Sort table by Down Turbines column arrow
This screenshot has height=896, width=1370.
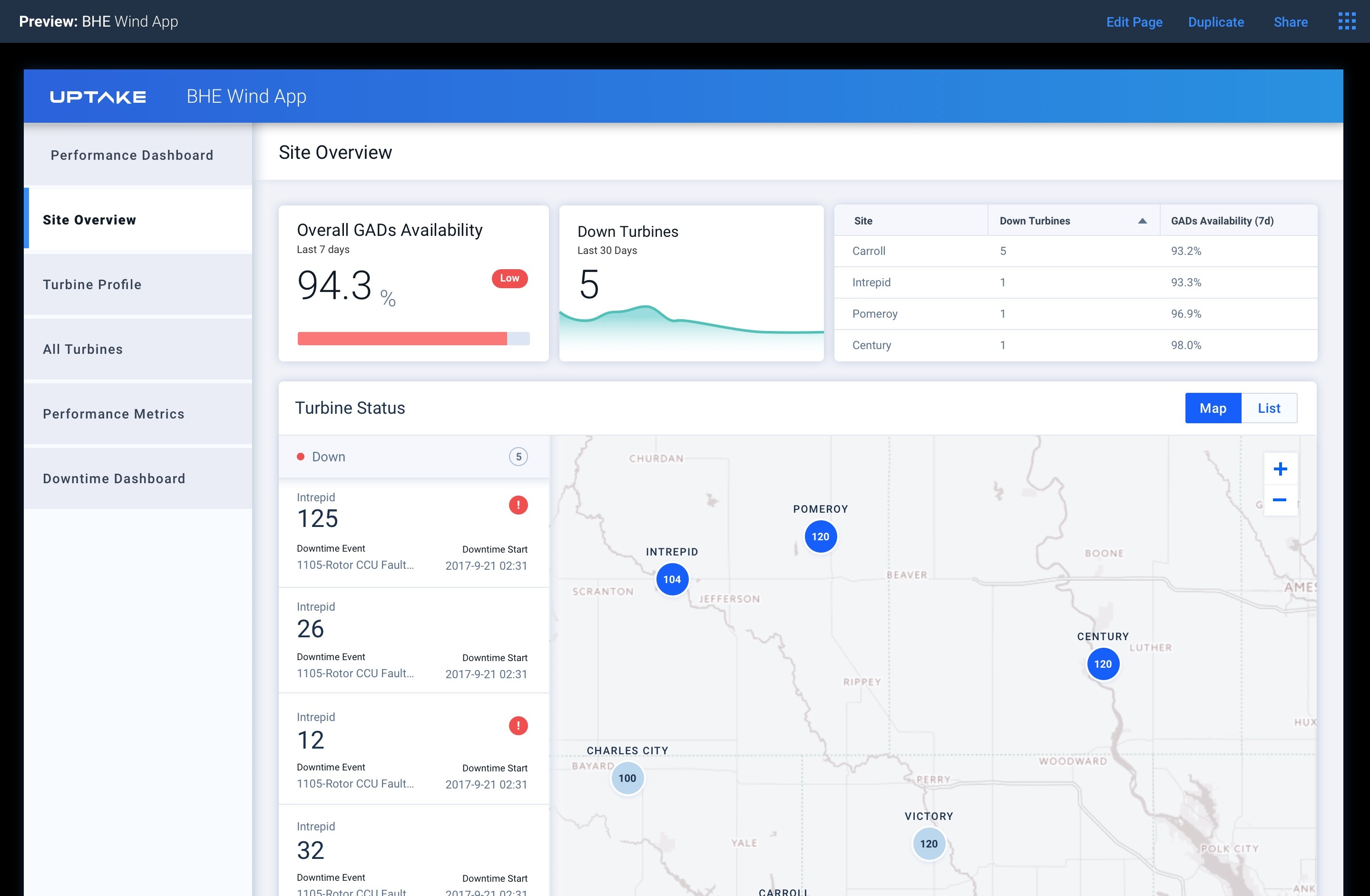click(1142, 221)
